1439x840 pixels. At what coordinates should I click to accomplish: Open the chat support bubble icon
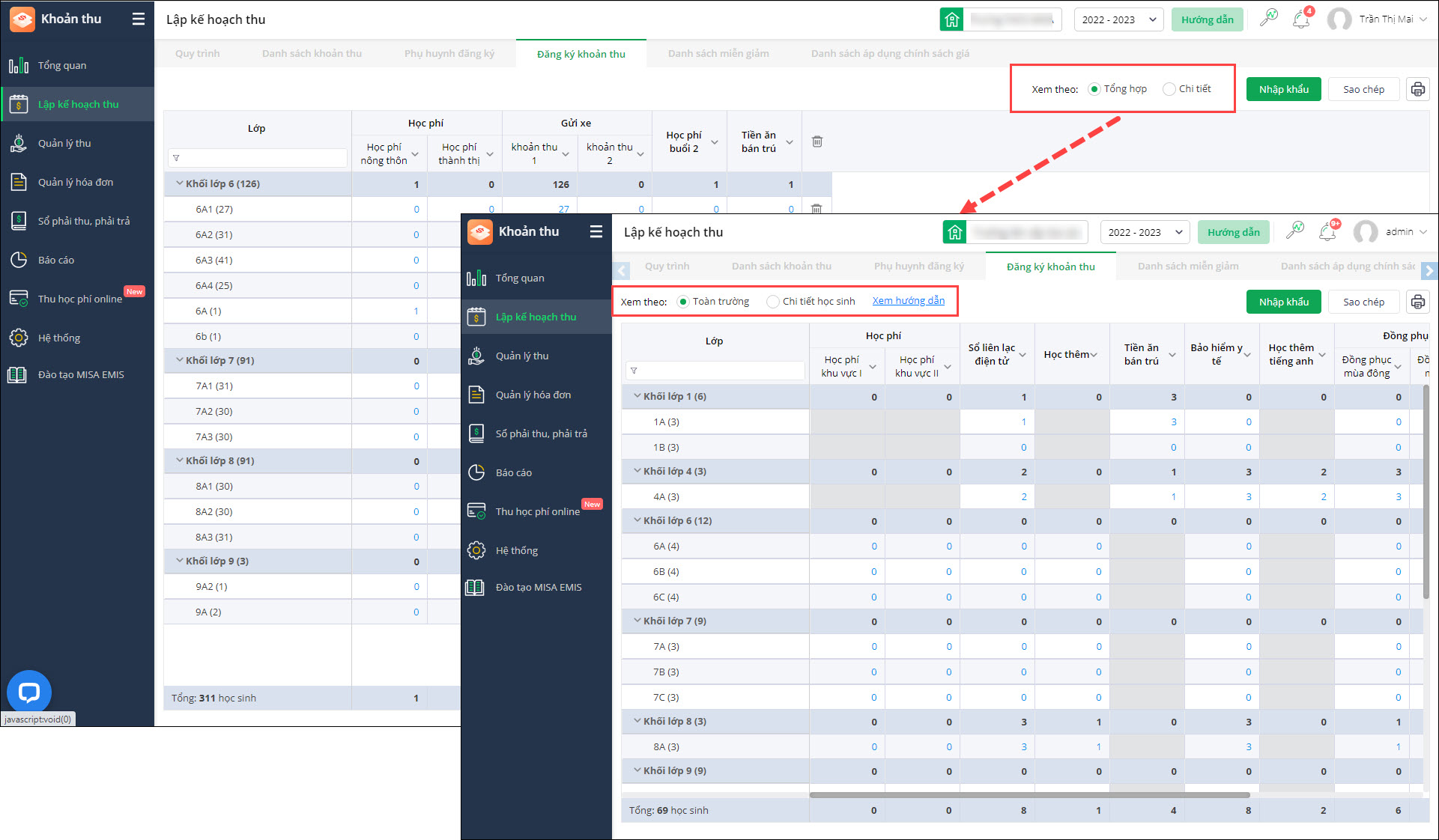28,692
